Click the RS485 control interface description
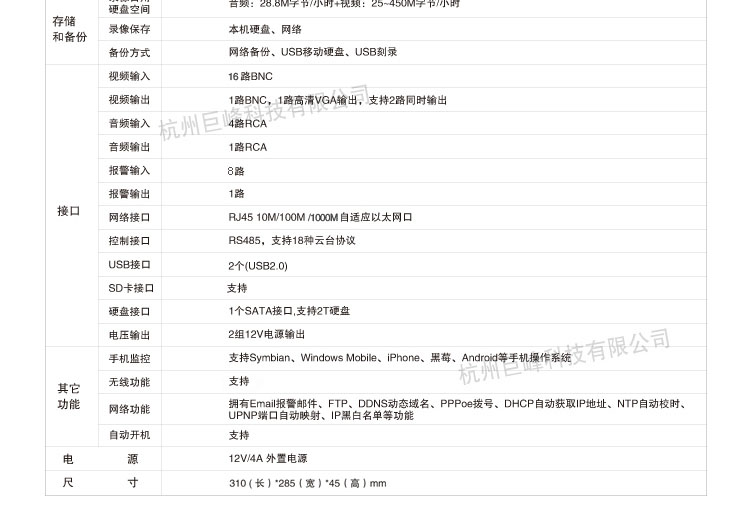 click(x=291, y=241)
